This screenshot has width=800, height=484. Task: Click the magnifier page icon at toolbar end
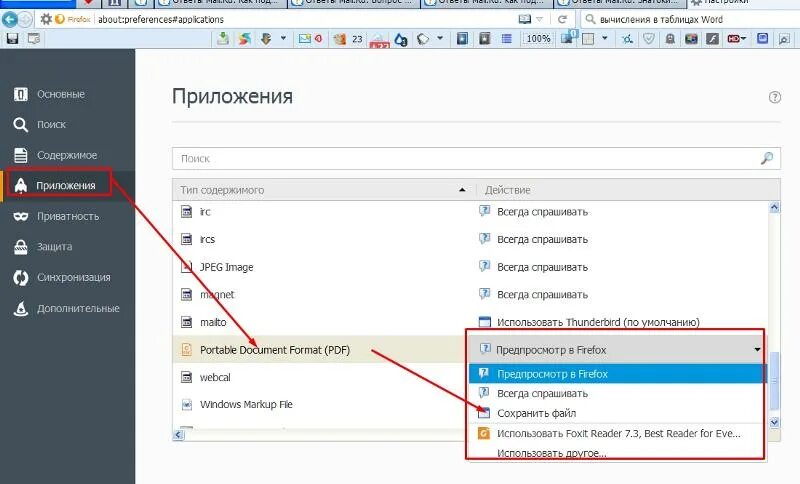pos(784,39)
